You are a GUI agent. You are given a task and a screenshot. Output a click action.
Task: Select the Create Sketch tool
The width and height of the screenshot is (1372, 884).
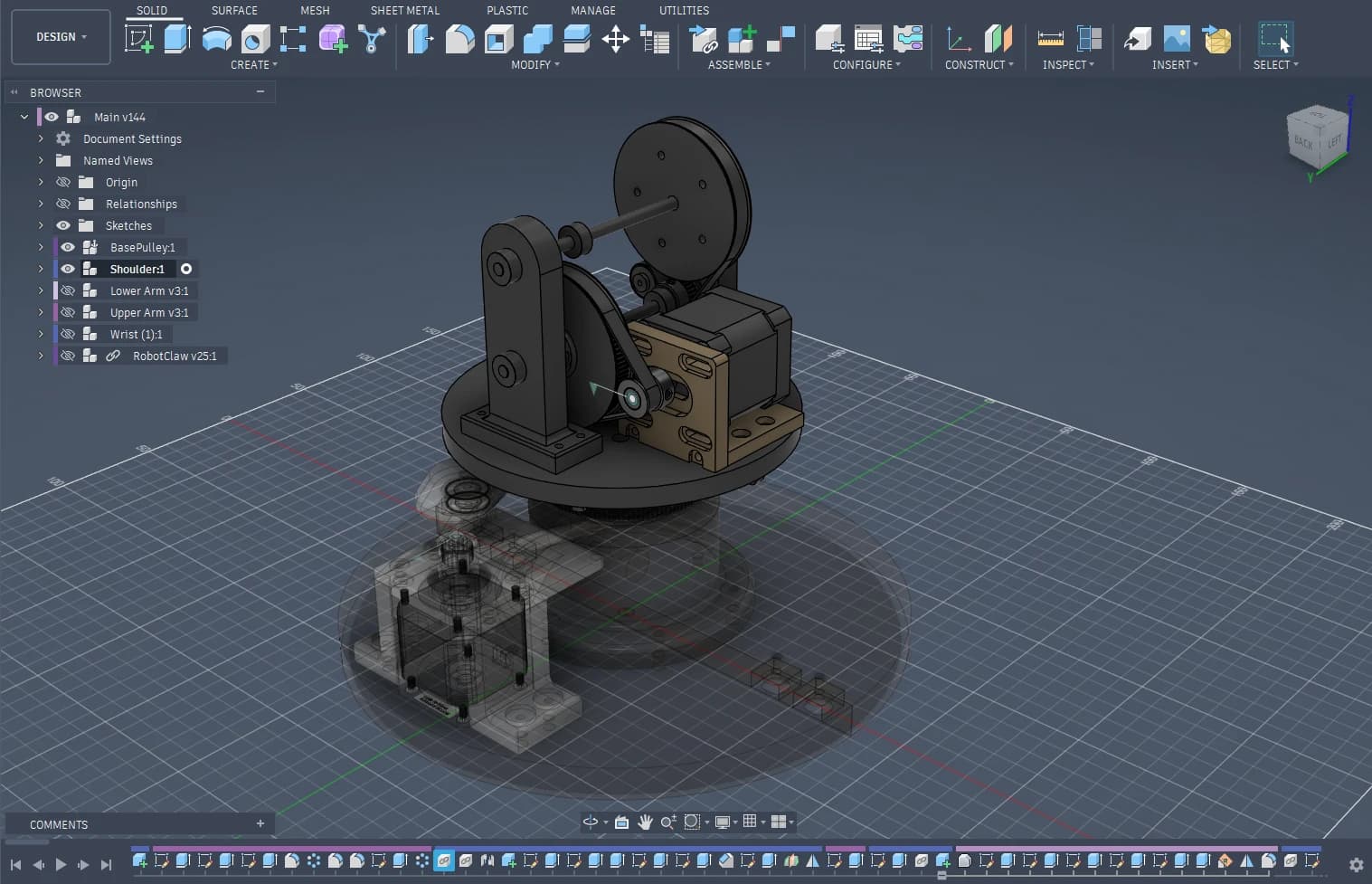(x=138, y=39)
